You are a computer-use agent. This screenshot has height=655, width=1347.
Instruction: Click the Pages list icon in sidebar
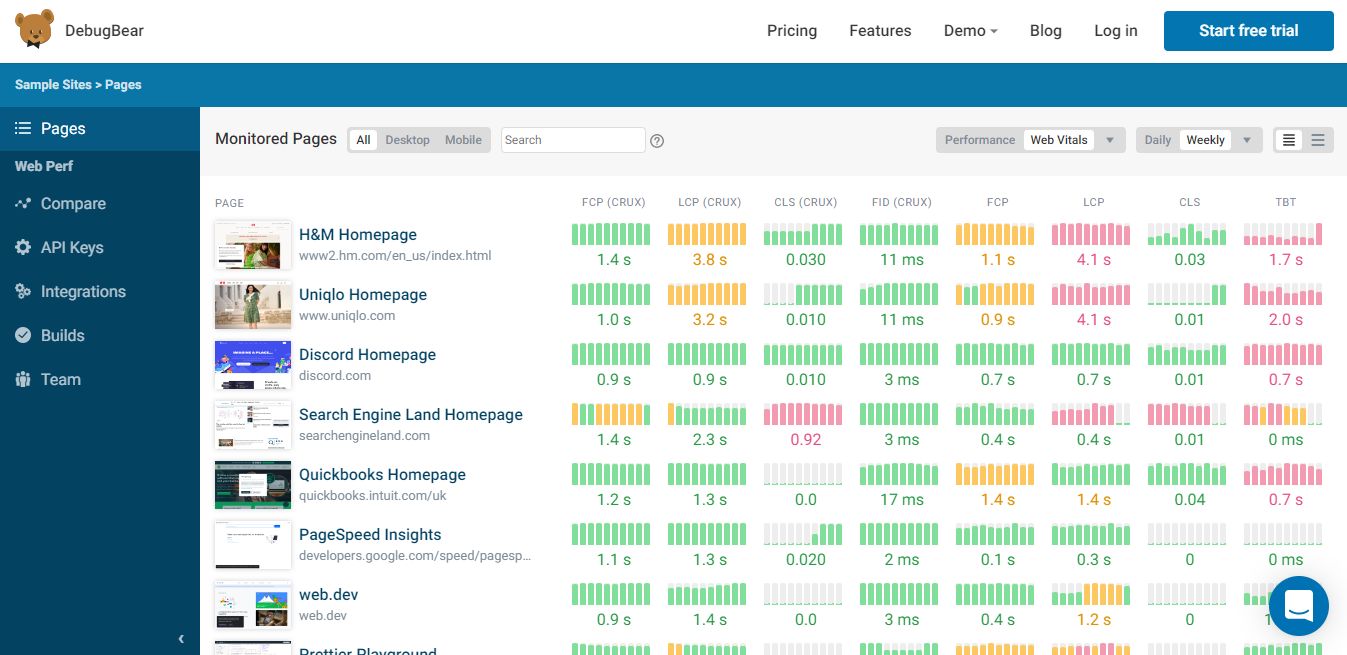pyautogui.click(x=22, y=128)
